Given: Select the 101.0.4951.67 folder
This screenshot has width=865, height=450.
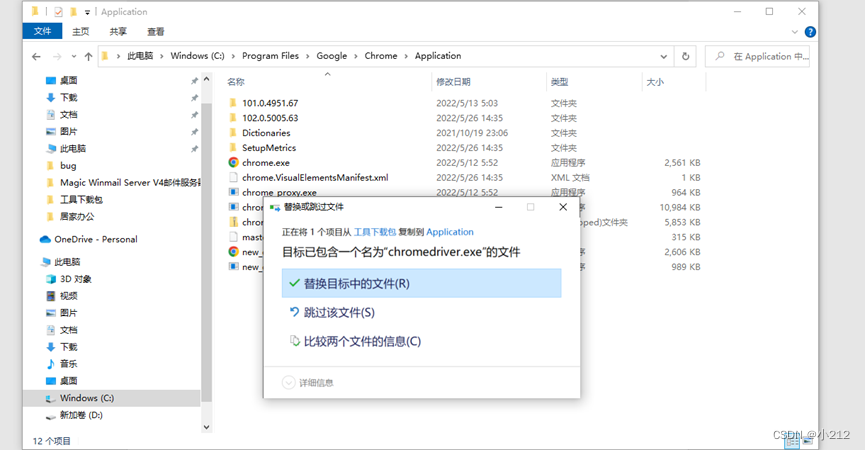Looking at the screenshot, I should pos(270,103).
